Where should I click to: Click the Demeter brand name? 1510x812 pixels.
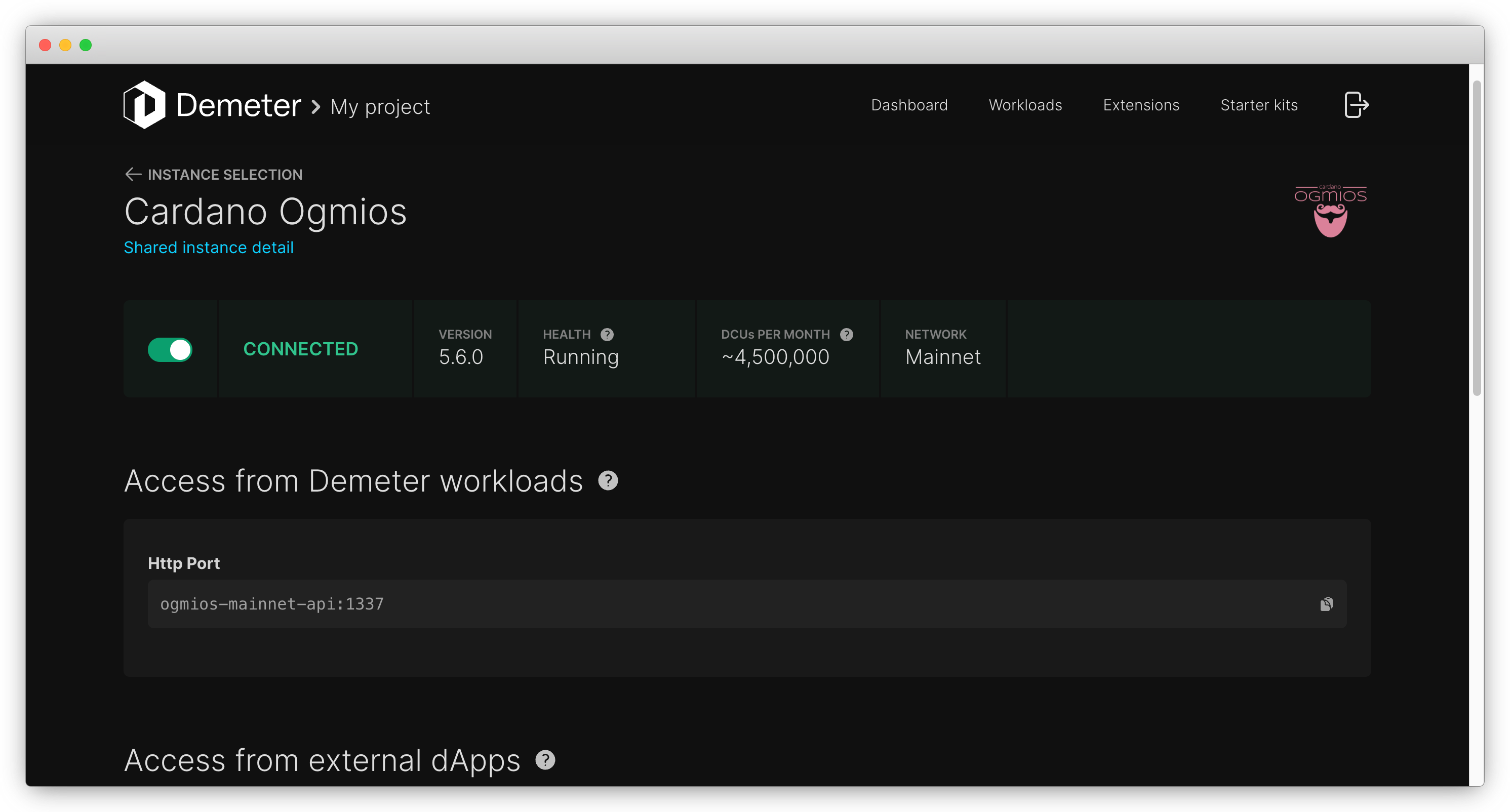coord(239,105)
